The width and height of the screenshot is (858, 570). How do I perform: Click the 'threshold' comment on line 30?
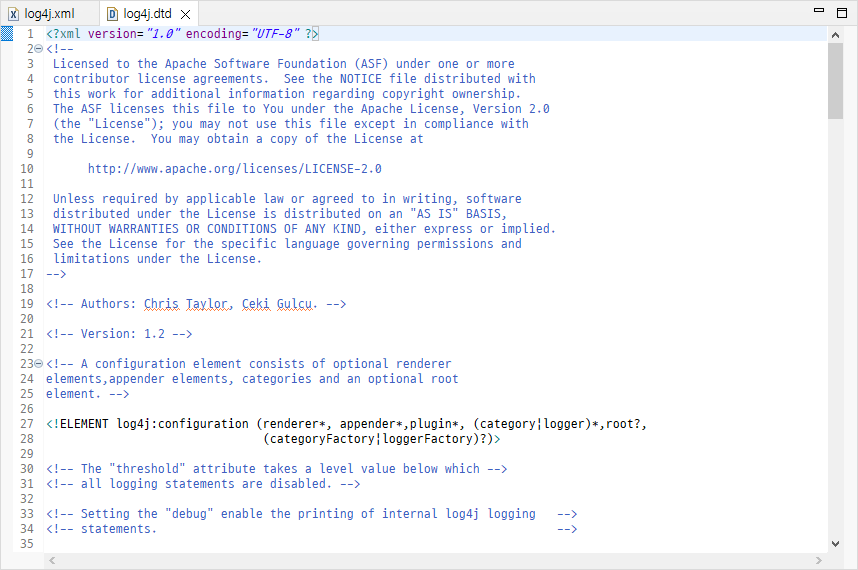click(276, 469)
